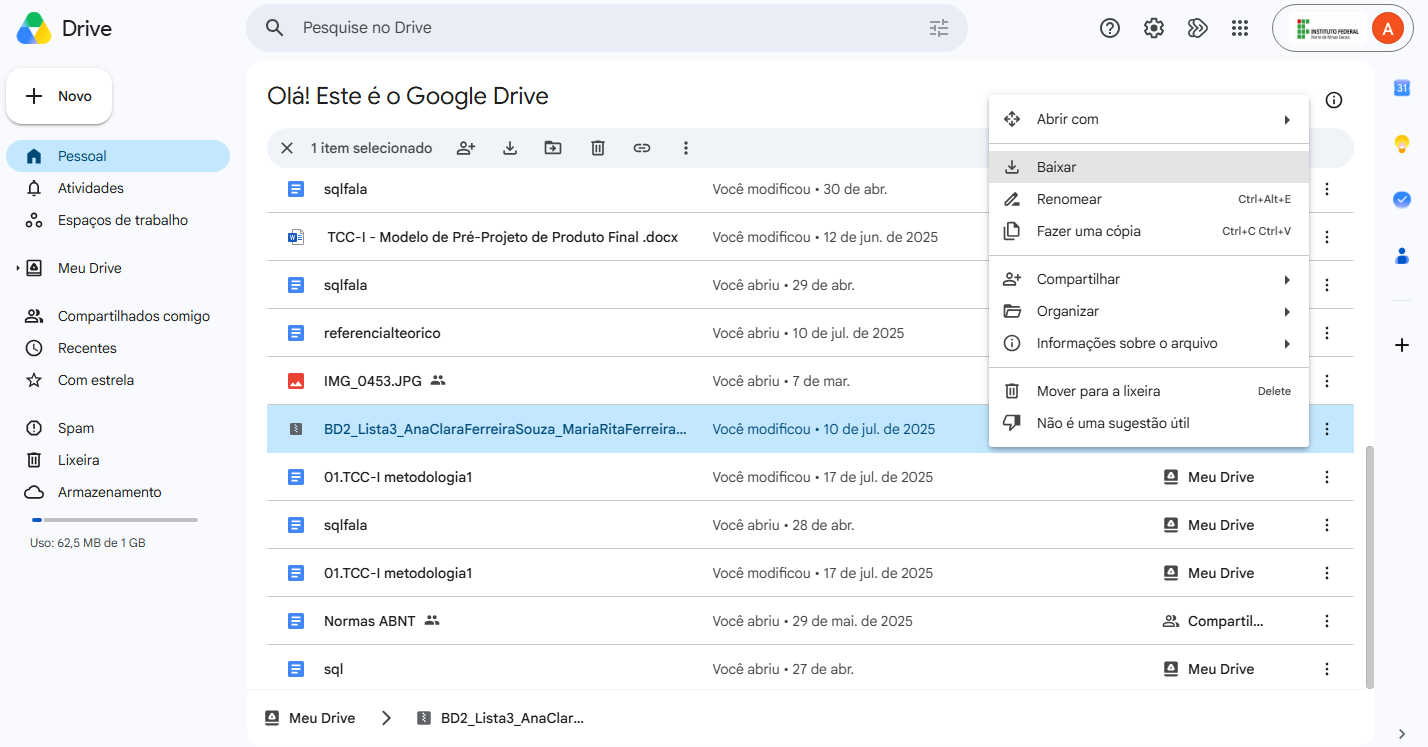Go to Pessoal in sidebar
The height and width of the screenshot is (747, 1428).
pos(118,156)
